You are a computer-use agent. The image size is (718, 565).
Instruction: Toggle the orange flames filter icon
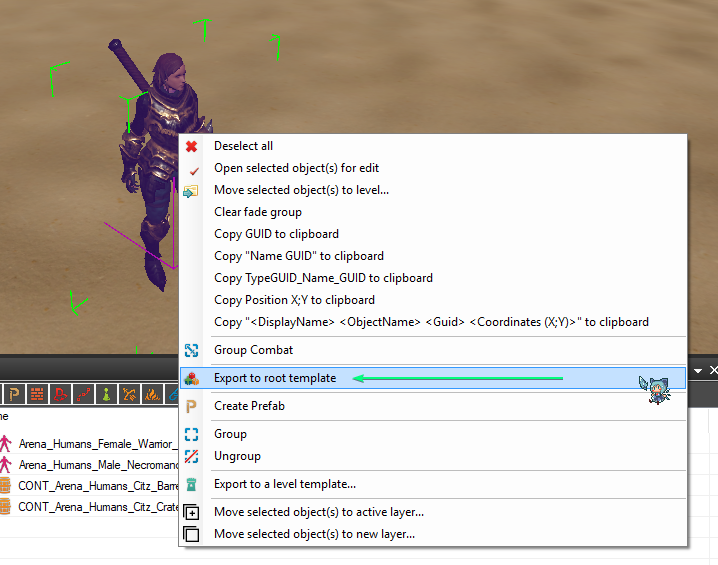(x=152, y=394)
